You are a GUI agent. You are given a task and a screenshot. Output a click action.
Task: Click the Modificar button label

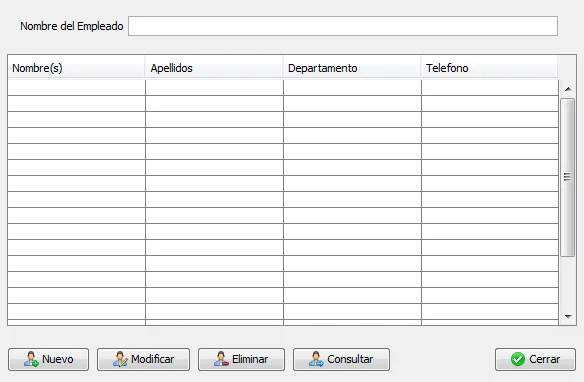153,359
